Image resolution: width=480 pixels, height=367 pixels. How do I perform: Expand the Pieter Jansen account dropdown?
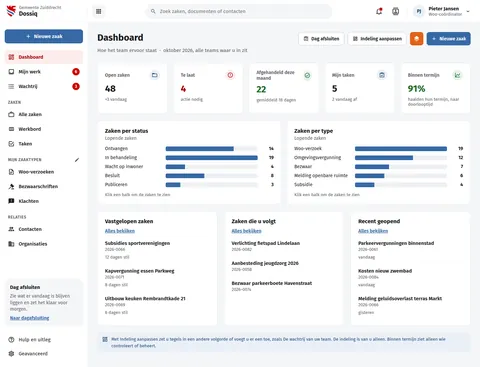(468, 11)
